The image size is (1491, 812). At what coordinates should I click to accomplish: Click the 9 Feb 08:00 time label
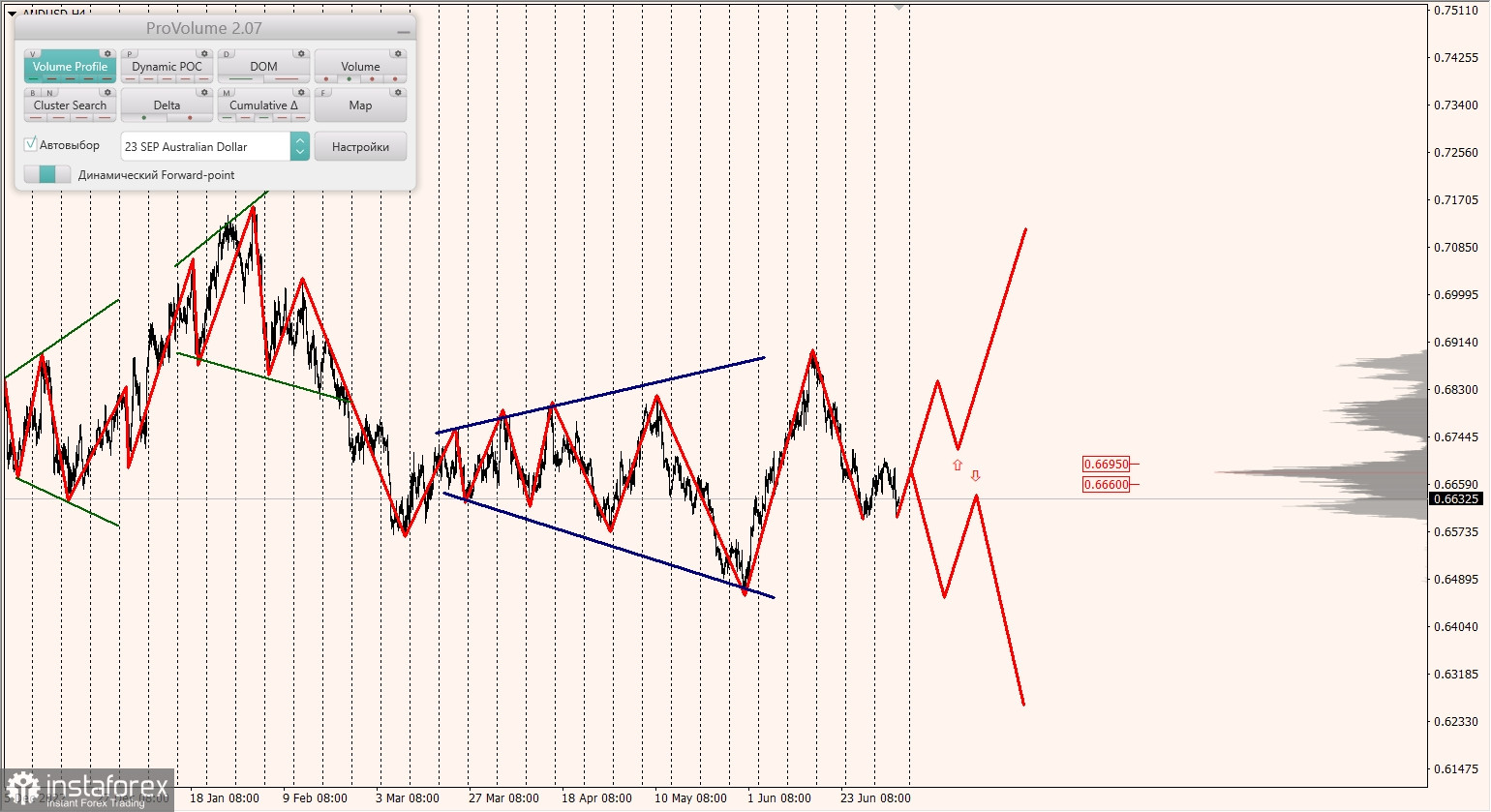click(315, 798)
